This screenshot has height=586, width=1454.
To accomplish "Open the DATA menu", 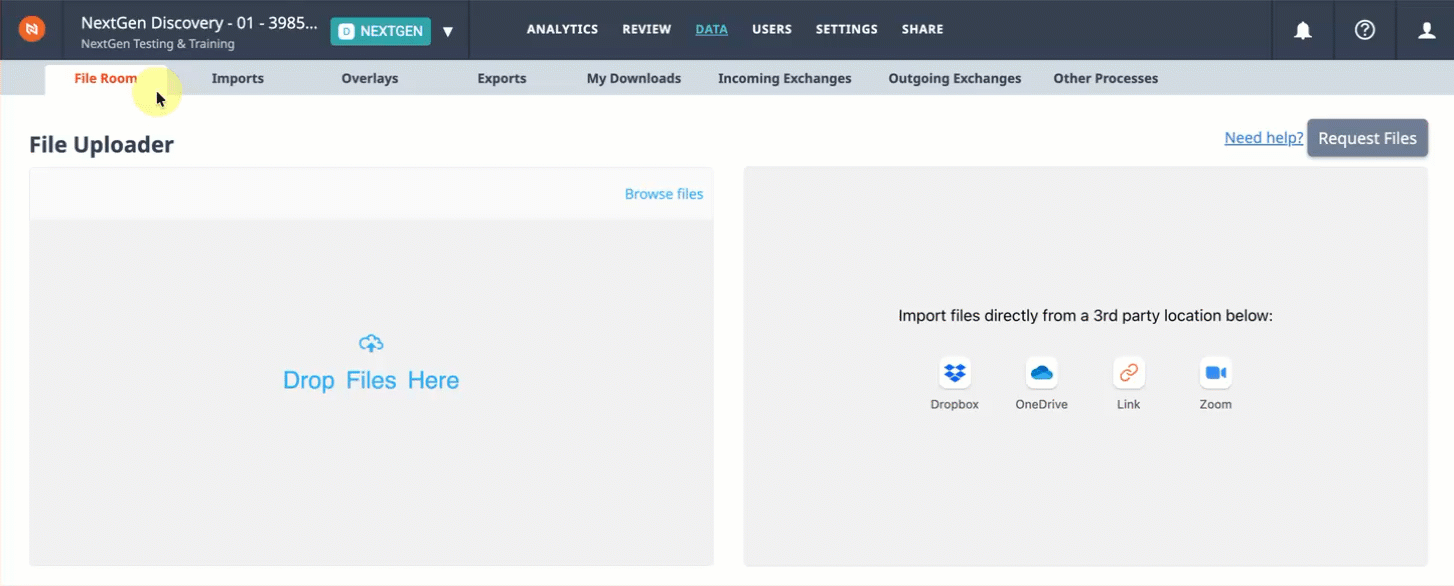I will point(712,30).
